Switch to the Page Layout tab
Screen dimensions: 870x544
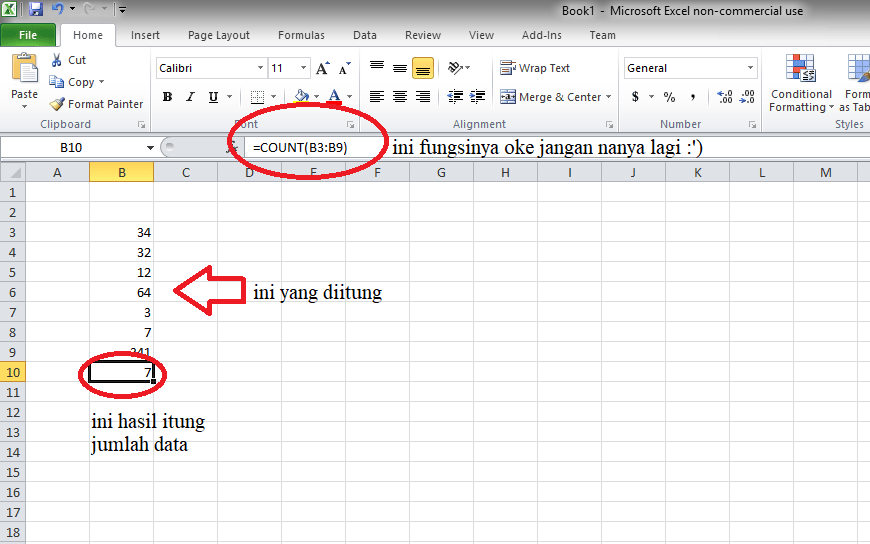click(x=219, y=35)
